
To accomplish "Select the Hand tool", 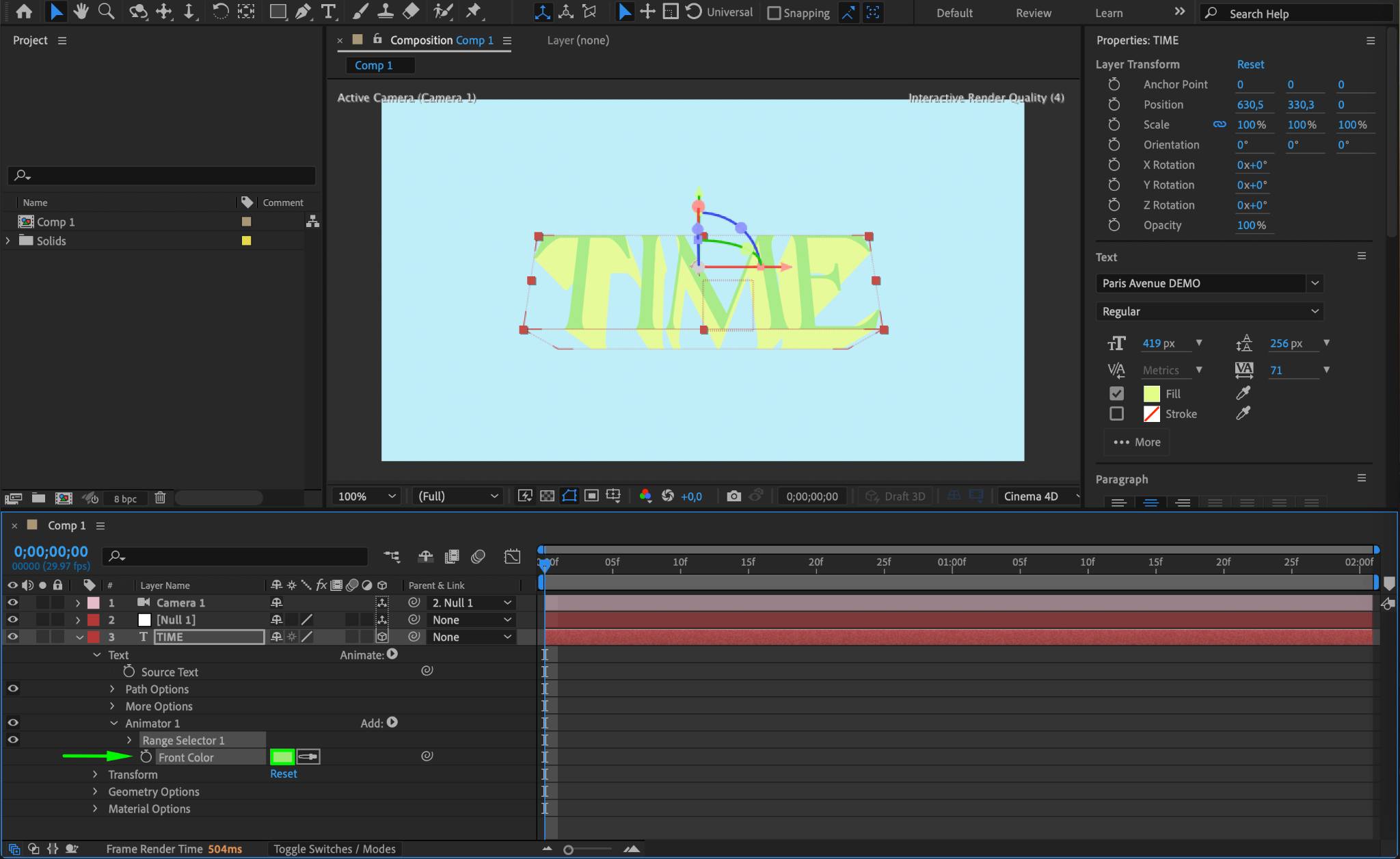I will pyautogui.click(x=81, y=12).
